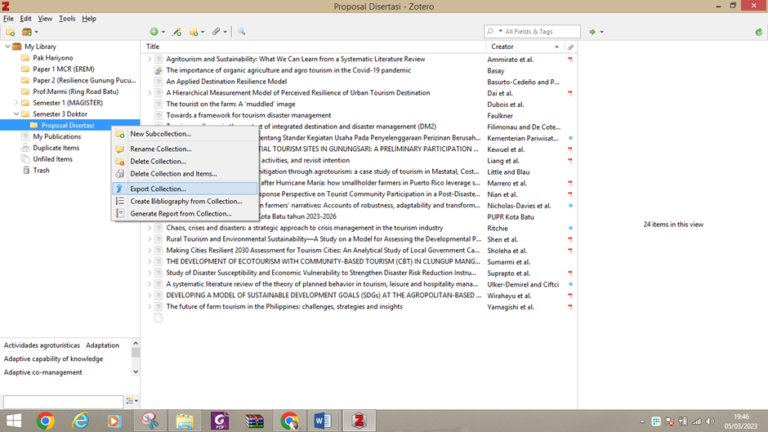768x432 pixels.
Task: Click Add Item by Identifier wand icon
Action: click(177, 32)
